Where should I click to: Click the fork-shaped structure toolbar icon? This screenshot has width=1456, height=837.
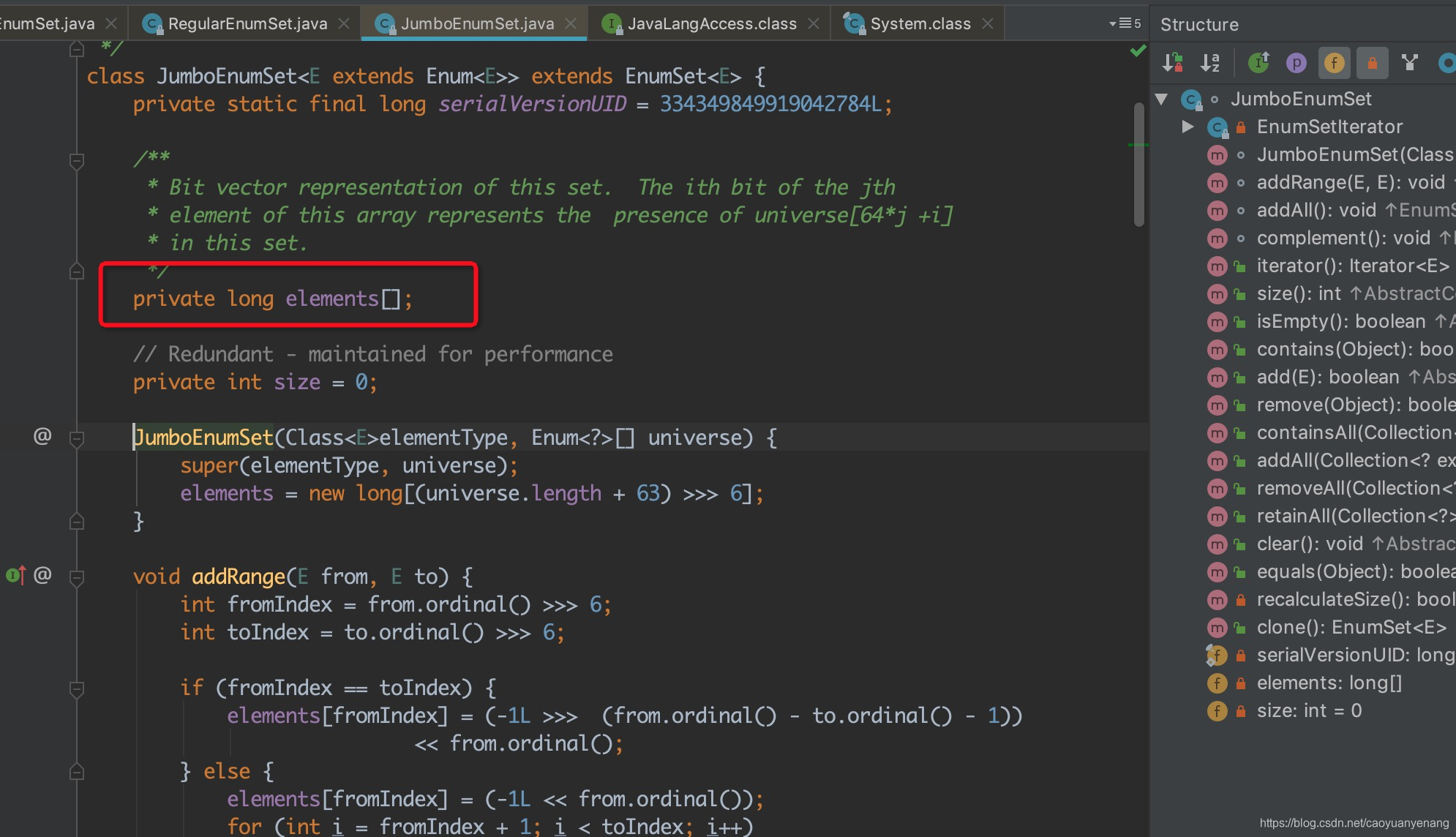[1409, 63]
